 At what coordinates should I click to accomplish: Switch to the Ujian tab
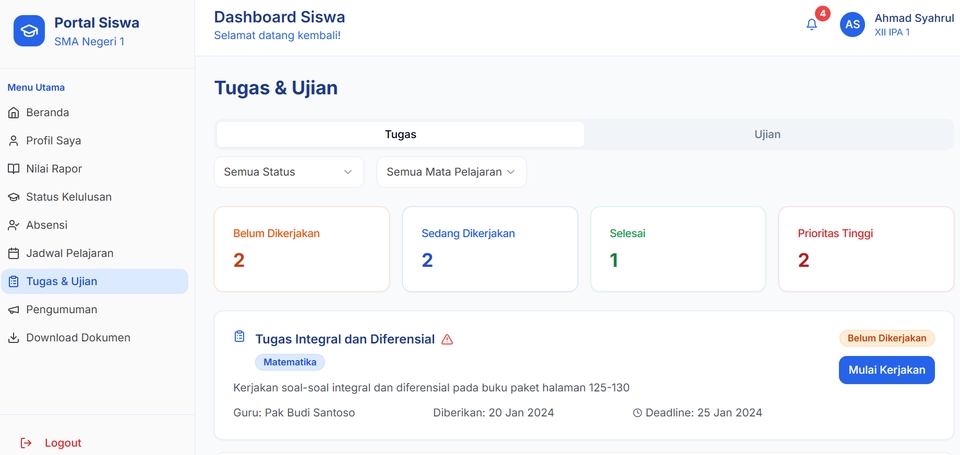(x=767, y=134)
